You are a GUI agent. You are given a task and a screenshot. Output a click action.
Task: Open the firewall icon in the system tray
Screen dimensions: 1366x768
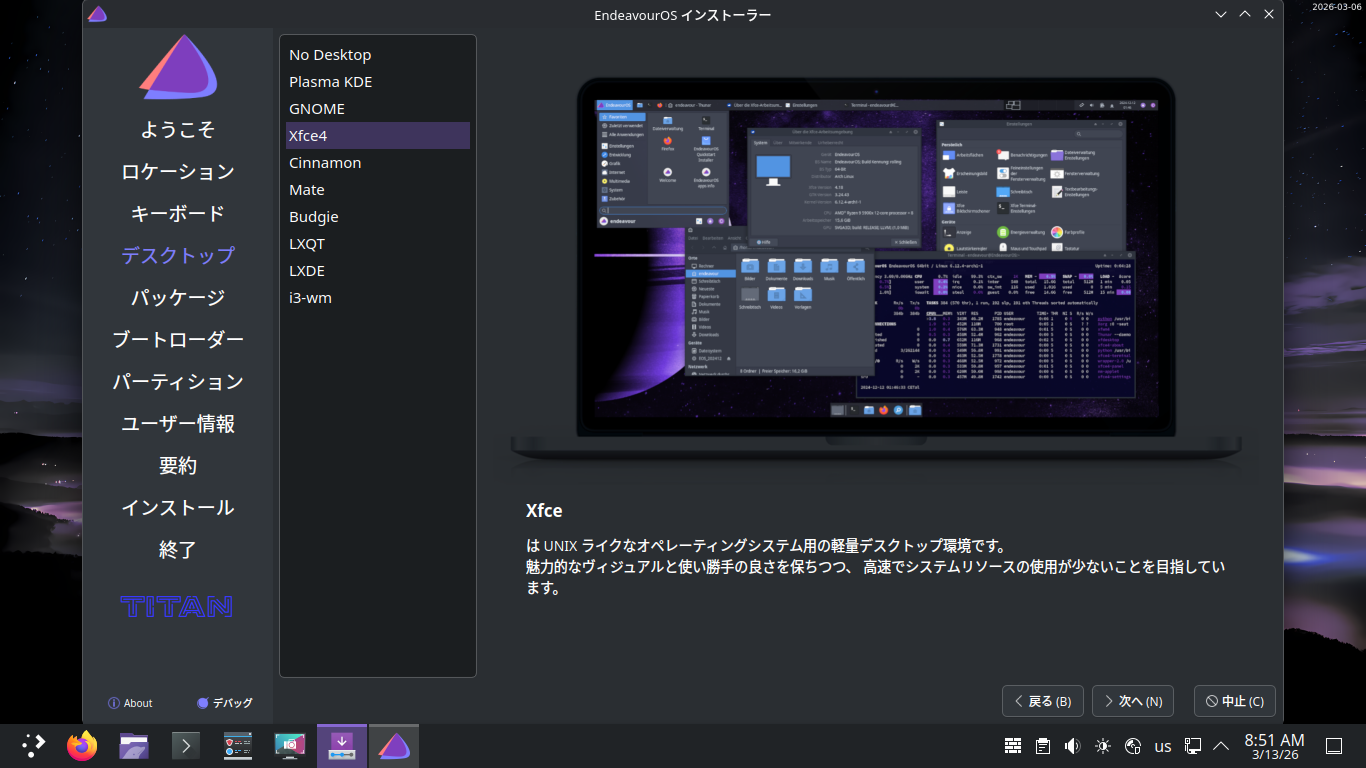1013,746
